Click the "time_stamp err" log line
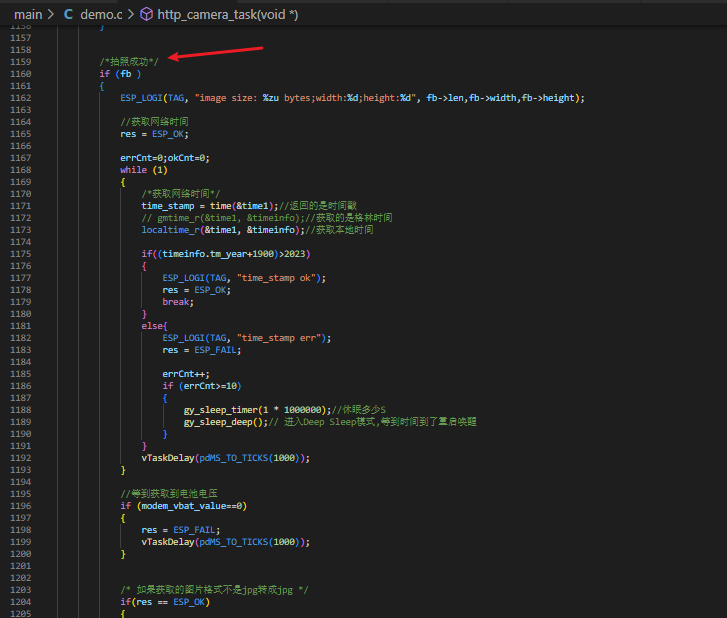Image resolution: width=727 pixels, height=618 pixels. coord(247,338)
